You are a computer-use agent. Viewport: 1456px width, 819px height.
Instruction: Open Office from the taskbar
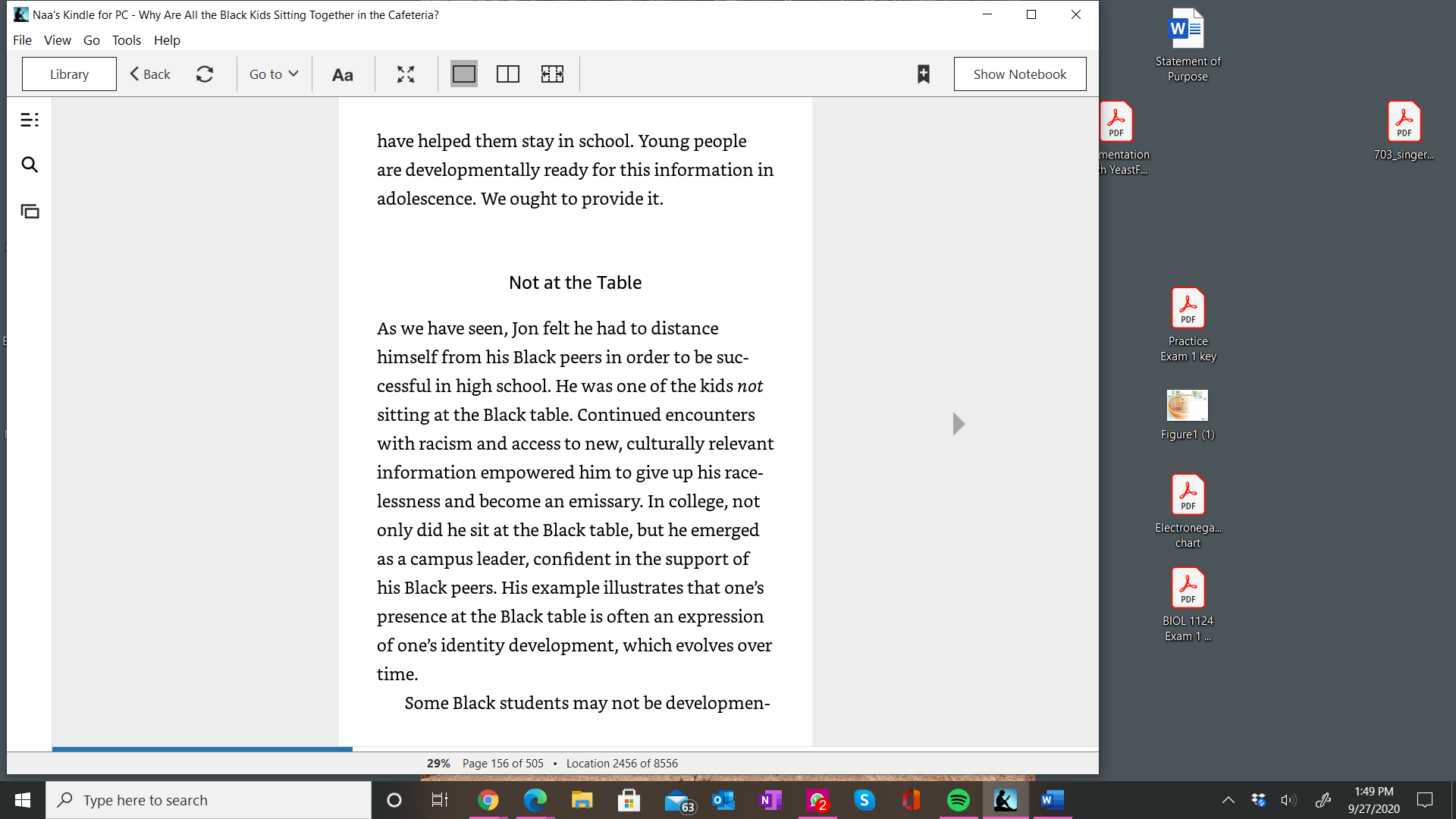pos(912,800)
